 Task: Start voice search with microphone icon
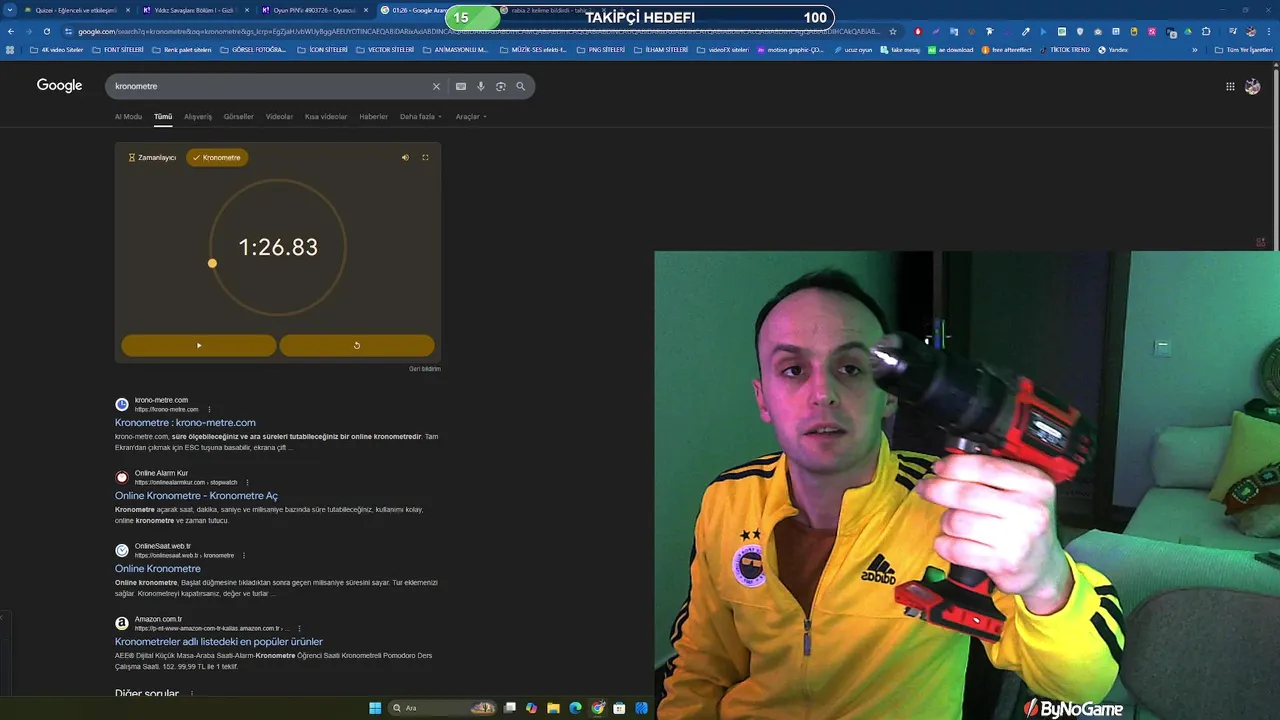tap(481, 86)
